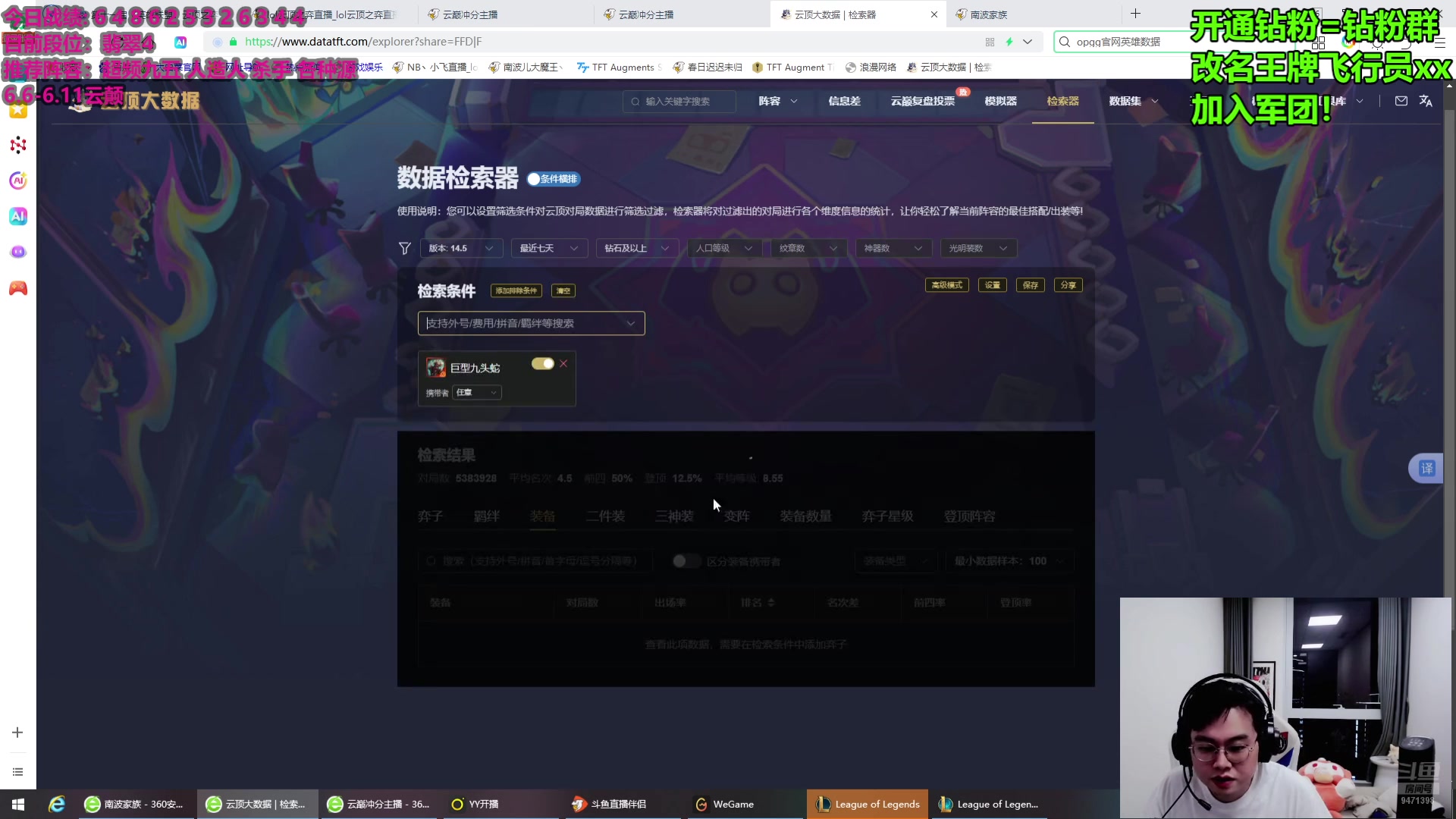This screenshot has height=819, width=1456.
Task: Open the 最近七天 time range dropdown
Action: click(549, 249)
